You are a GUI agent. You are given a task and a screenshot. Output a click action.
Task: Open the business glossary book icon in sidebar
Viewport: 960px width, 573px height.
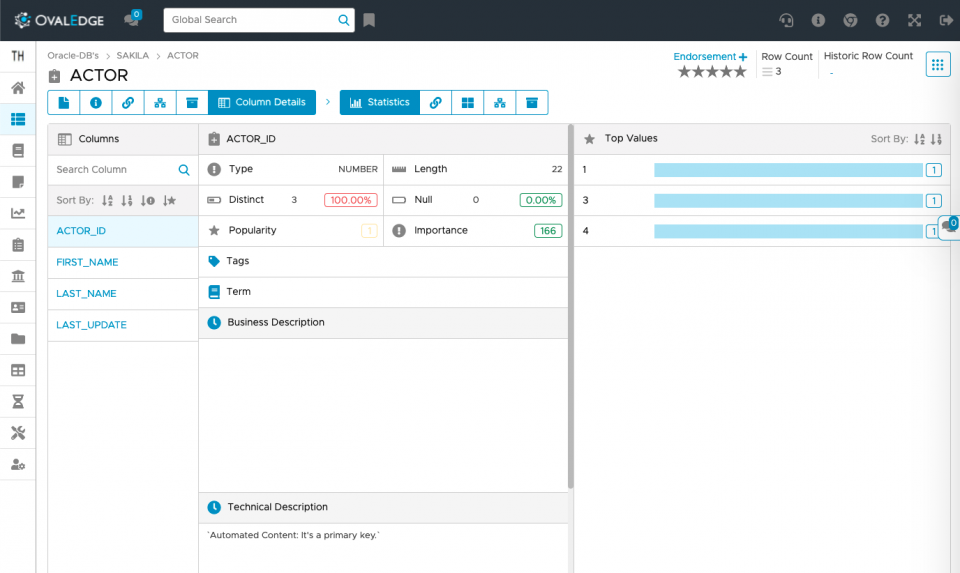[18, 151]
